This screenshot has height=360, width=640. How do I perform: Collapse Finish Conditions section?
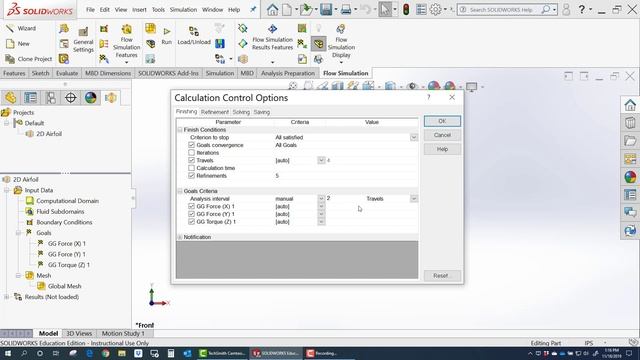tap(180, 130)
